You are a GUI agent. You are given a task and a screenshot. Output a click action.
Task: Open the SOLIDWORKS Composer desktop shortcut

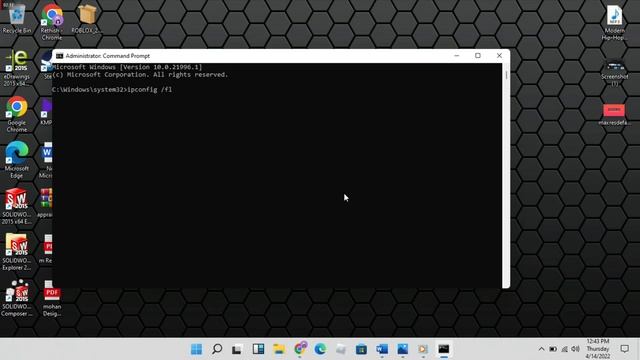pos(17,298)
